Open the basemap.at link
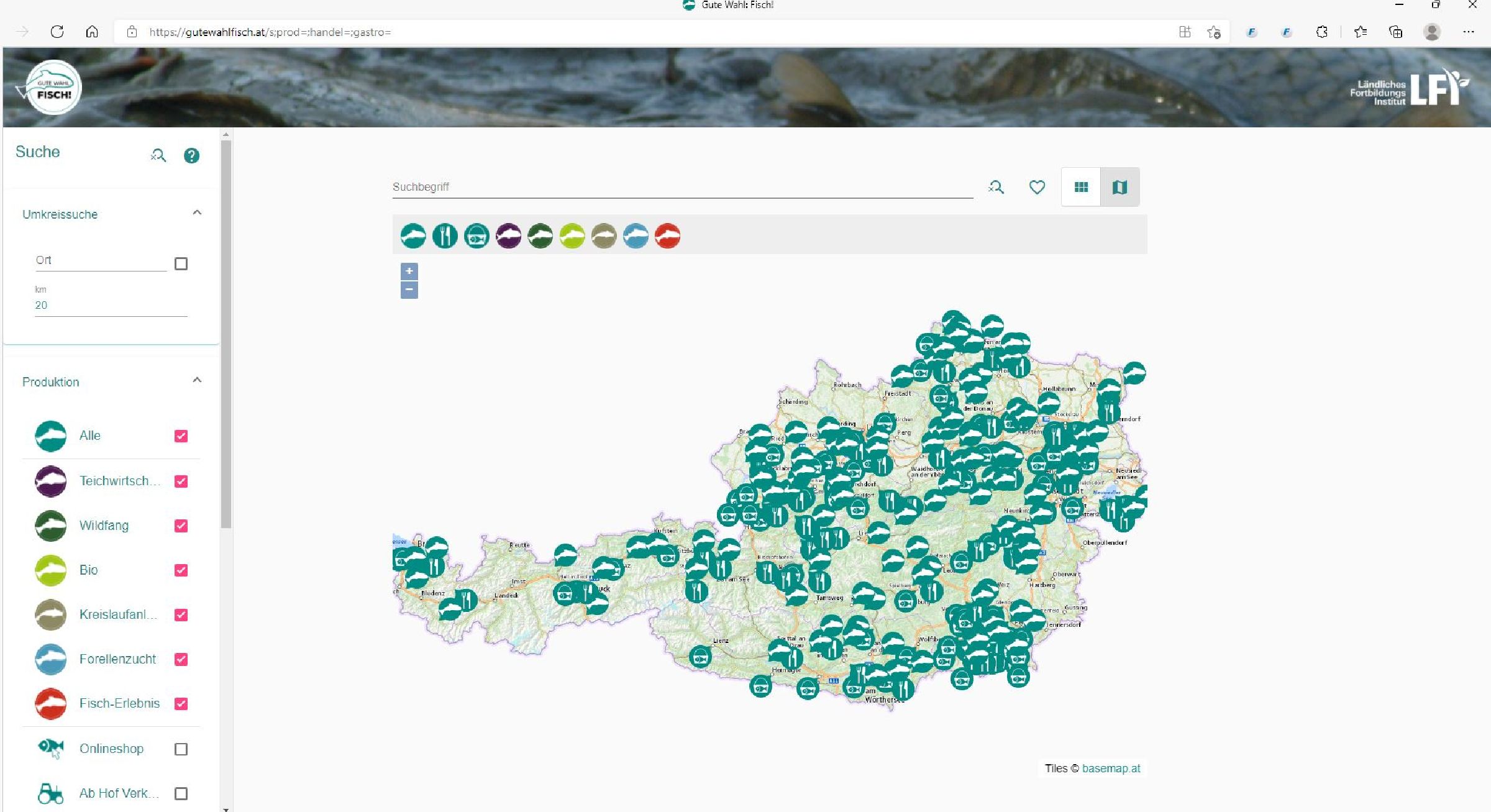Screen dimensions: 1491x812 [1111, 768]
